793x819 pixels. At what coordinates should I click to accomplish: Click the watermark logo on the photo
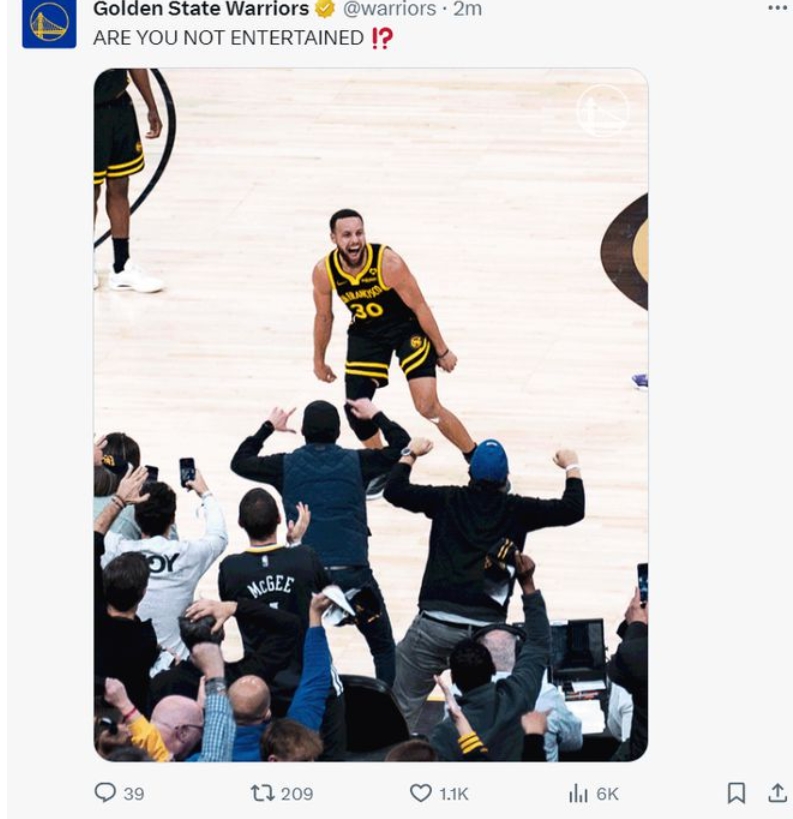click(602, 110)
